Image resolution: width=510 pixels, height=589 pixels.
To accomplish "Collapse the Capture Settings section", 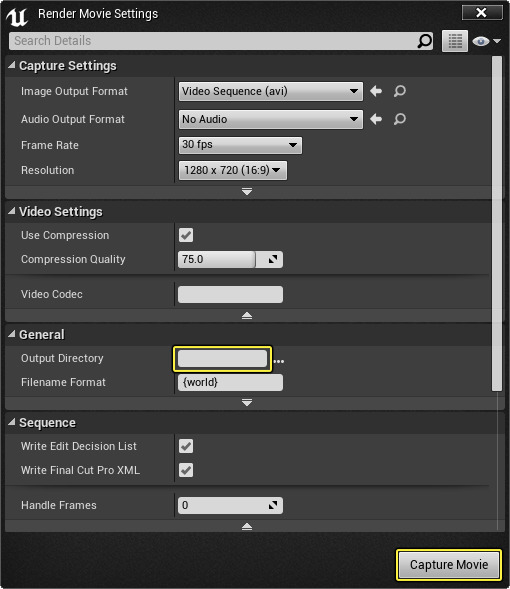I will (x=12, y=65).
